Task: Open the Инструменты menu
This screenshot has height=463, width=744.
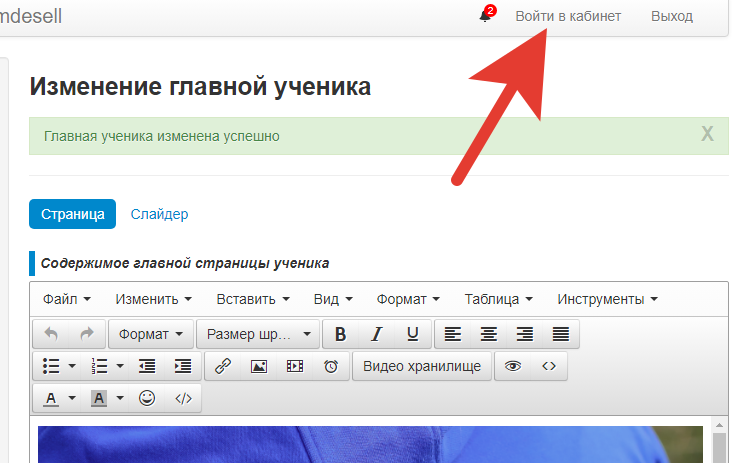Action: [607, 299]
